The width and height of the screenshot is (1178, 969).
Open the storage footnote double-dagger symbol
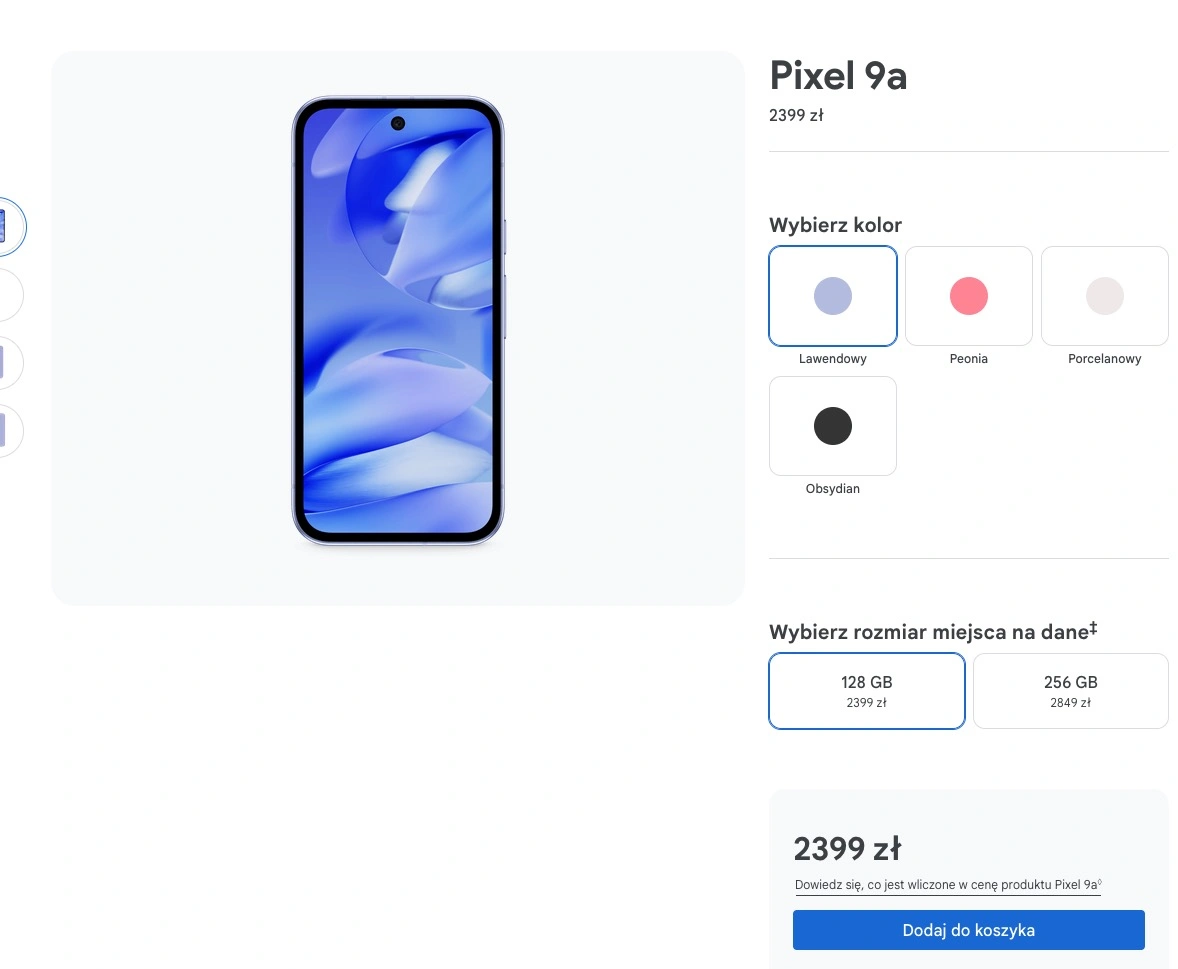(1093, 627)
